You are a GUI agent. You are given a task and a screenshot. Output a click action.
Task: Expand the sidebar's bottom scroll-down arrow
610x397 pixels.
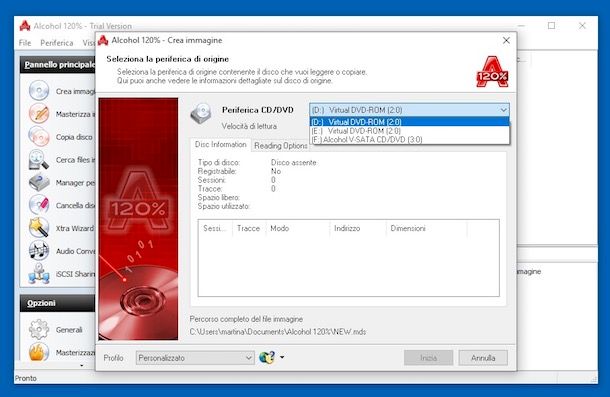[82, 366]
